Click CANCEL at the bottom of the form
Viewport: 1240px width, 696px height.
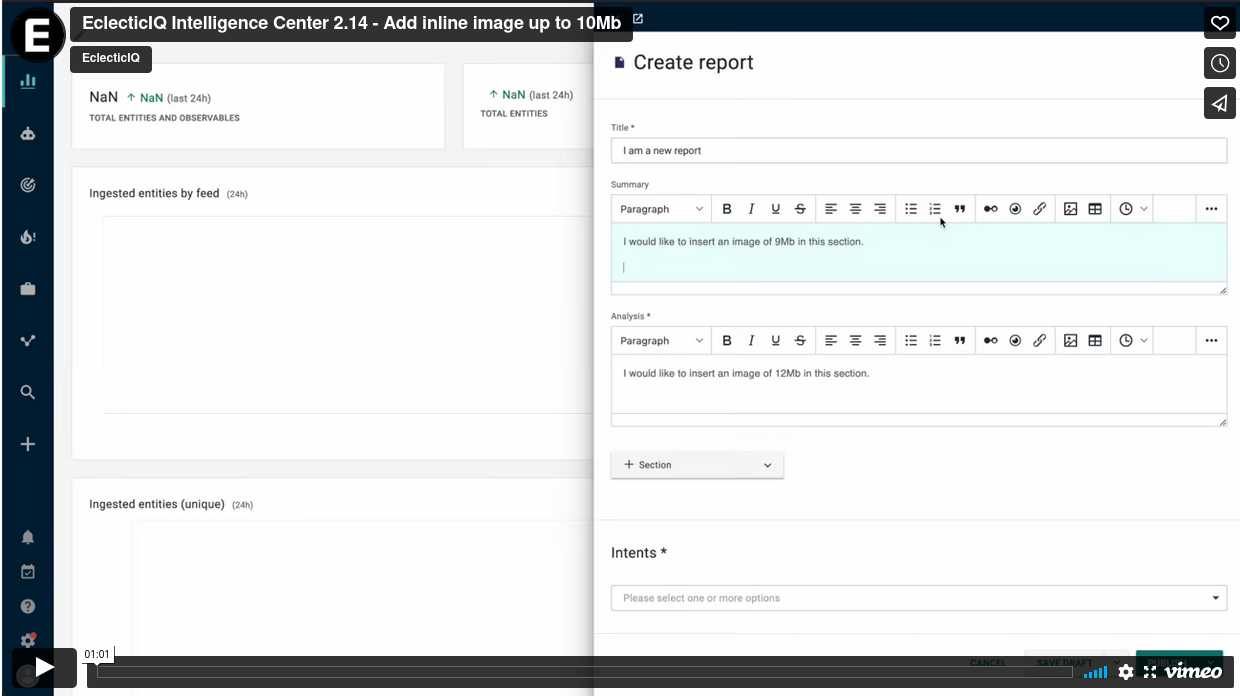pos(988,662)
